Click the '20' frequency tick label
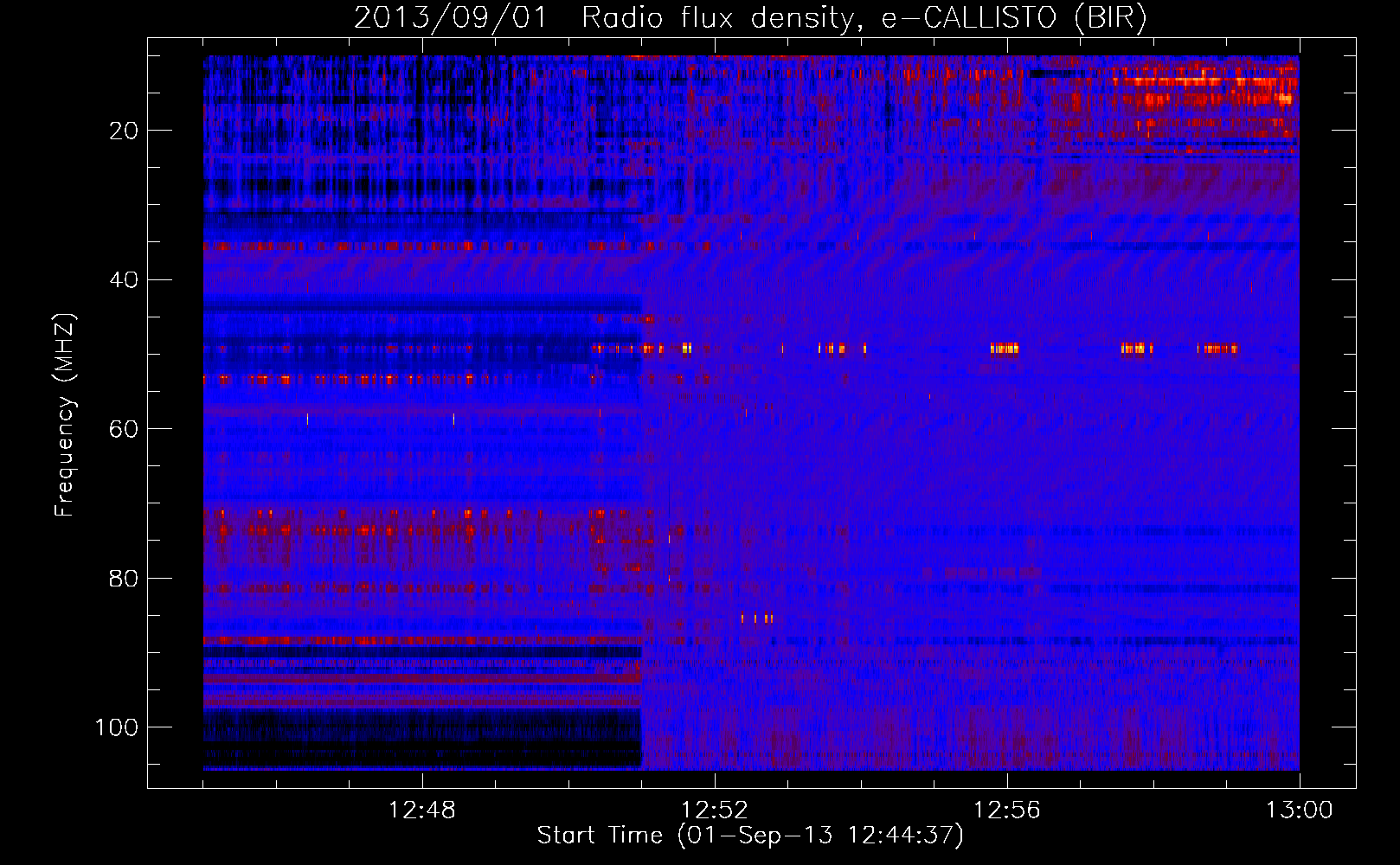This screenshot has width=1400, height=865. pyautogui.click(x=124, y=131)
